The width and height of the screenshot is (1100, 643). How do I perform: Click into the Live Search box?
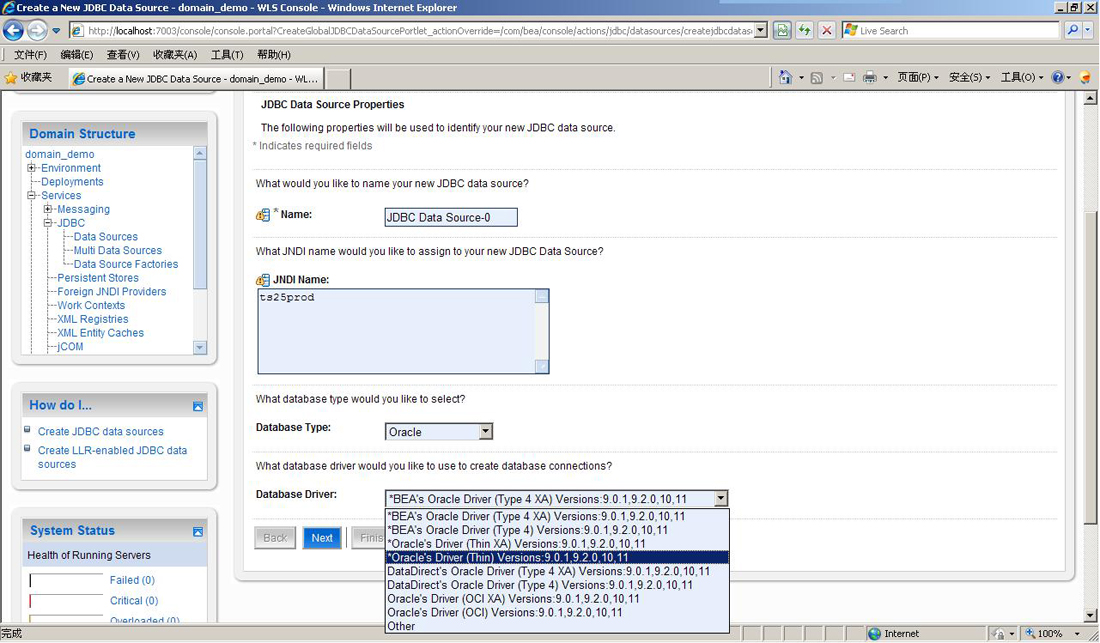coord(951,31)
